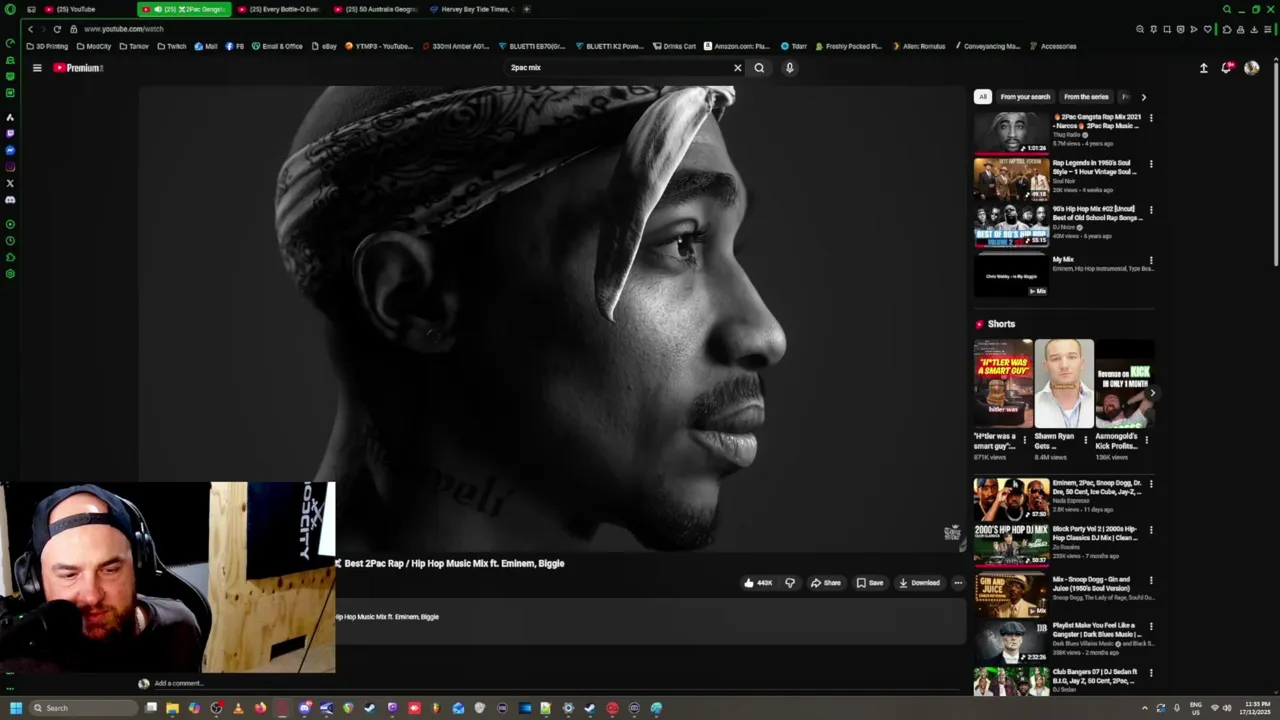Open the taskbar volume speaker icon
This screenshot has height=720, width=1280.
pyautogui.click(x=1227, y=708)
